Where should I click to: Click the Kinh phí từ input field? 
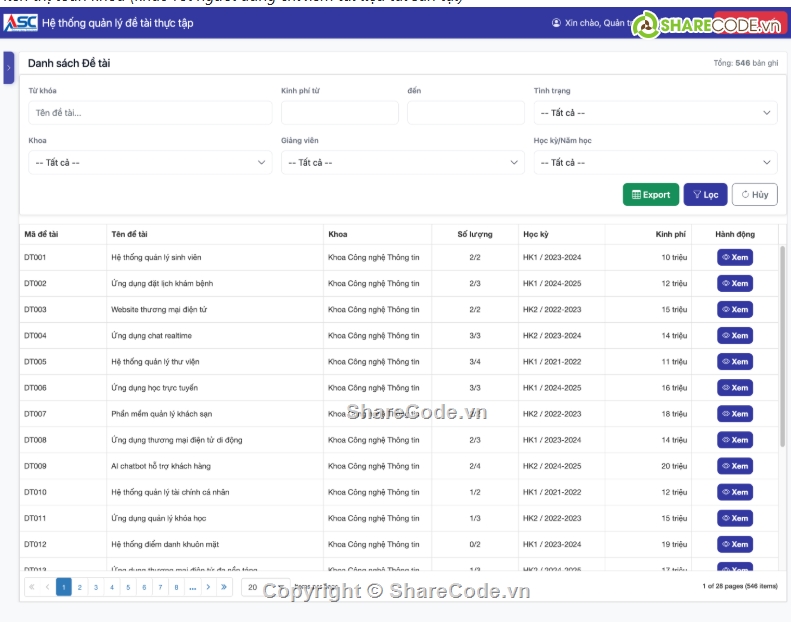click(339, 113)
